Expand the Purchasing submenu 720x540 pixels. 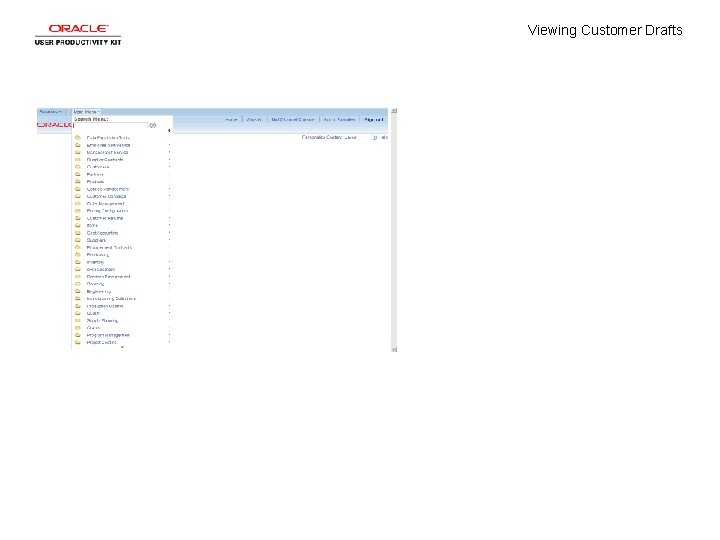coord(98,255)
